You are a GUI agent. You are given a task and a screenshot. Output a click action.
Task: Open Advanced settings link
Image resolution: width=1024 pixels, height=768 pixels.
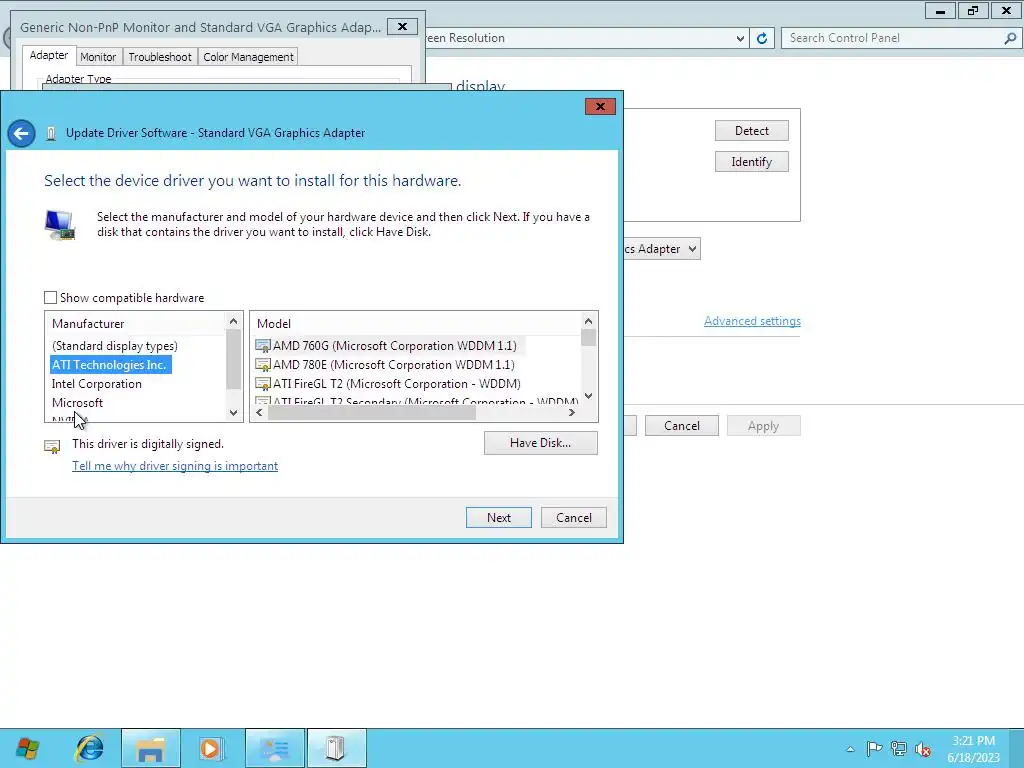pos(752,321)
